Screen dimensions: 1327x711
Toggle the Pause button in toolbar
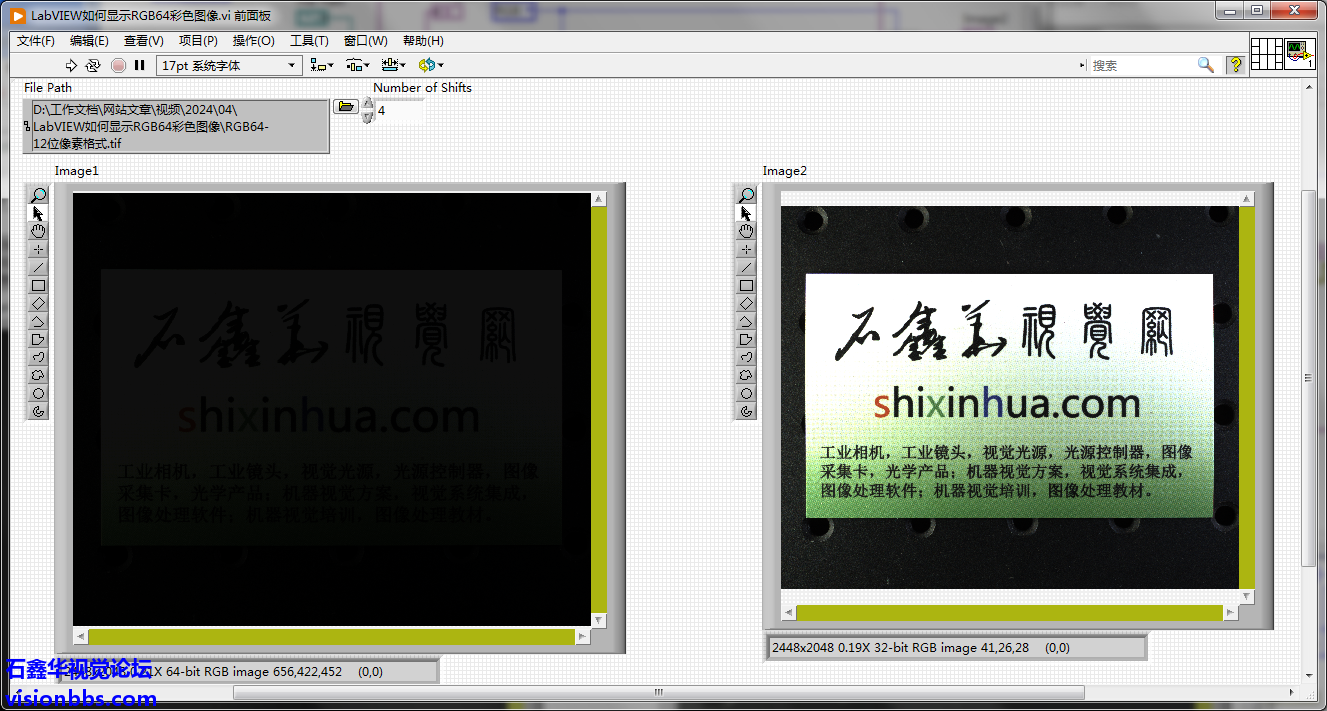pos(140,65)
